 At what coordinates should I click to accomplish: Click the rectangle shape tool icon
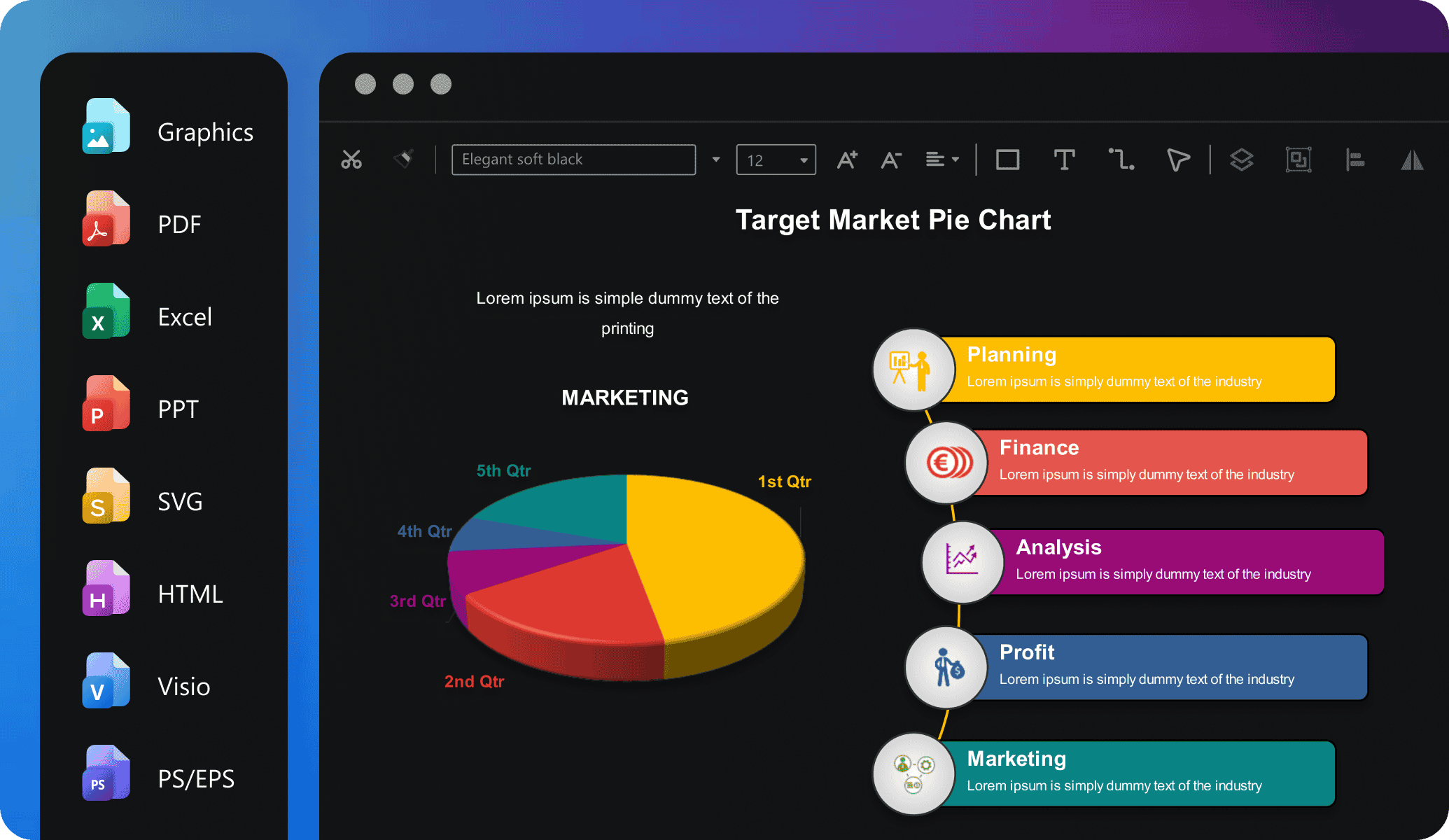[x=1006, y=159]
